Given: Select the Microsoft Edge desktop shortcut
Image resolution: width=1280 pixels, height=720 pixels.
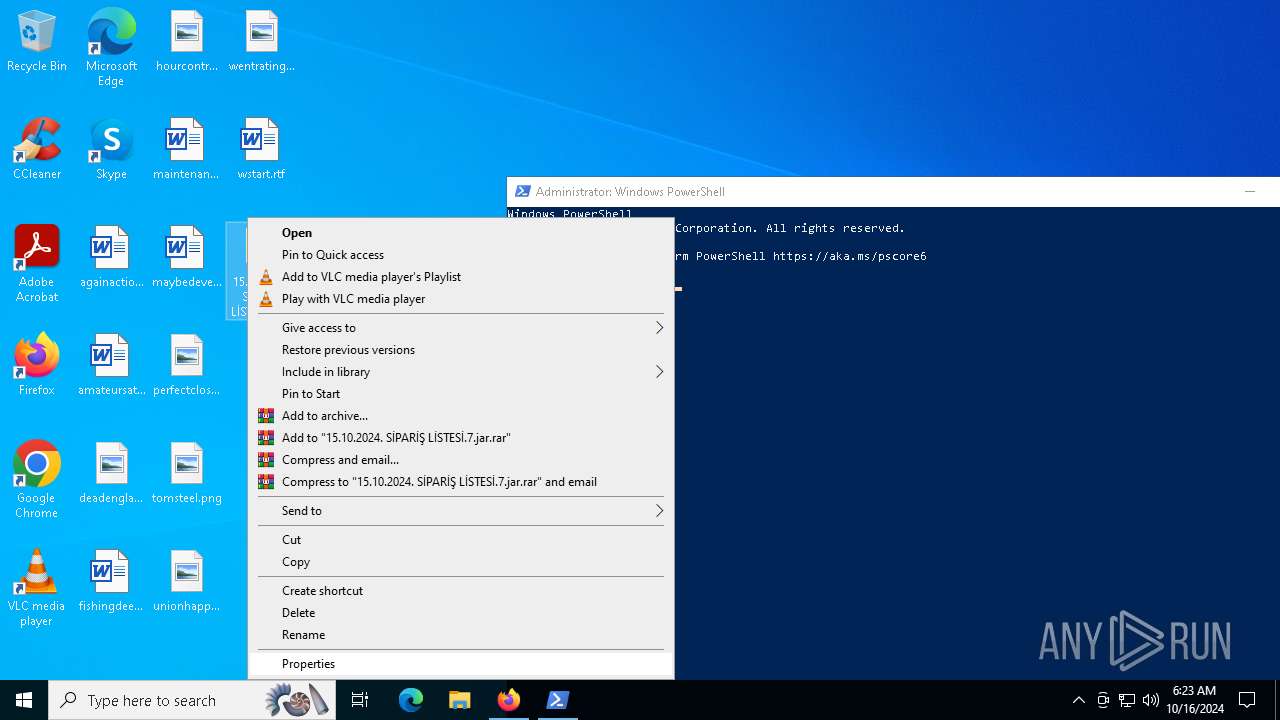Looking at the screenshot, I should [x=111, y=47].
